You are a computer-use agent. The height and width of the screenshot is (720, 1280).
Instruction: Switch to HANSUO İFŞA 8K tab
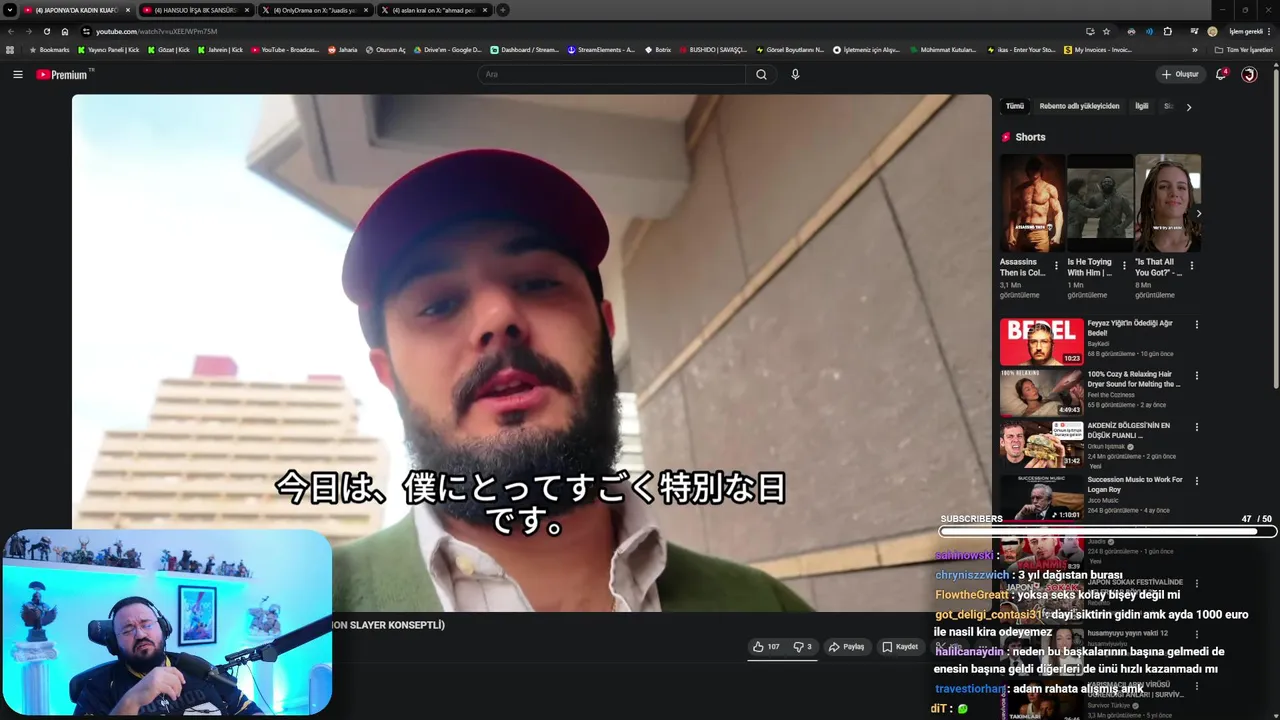195,10
